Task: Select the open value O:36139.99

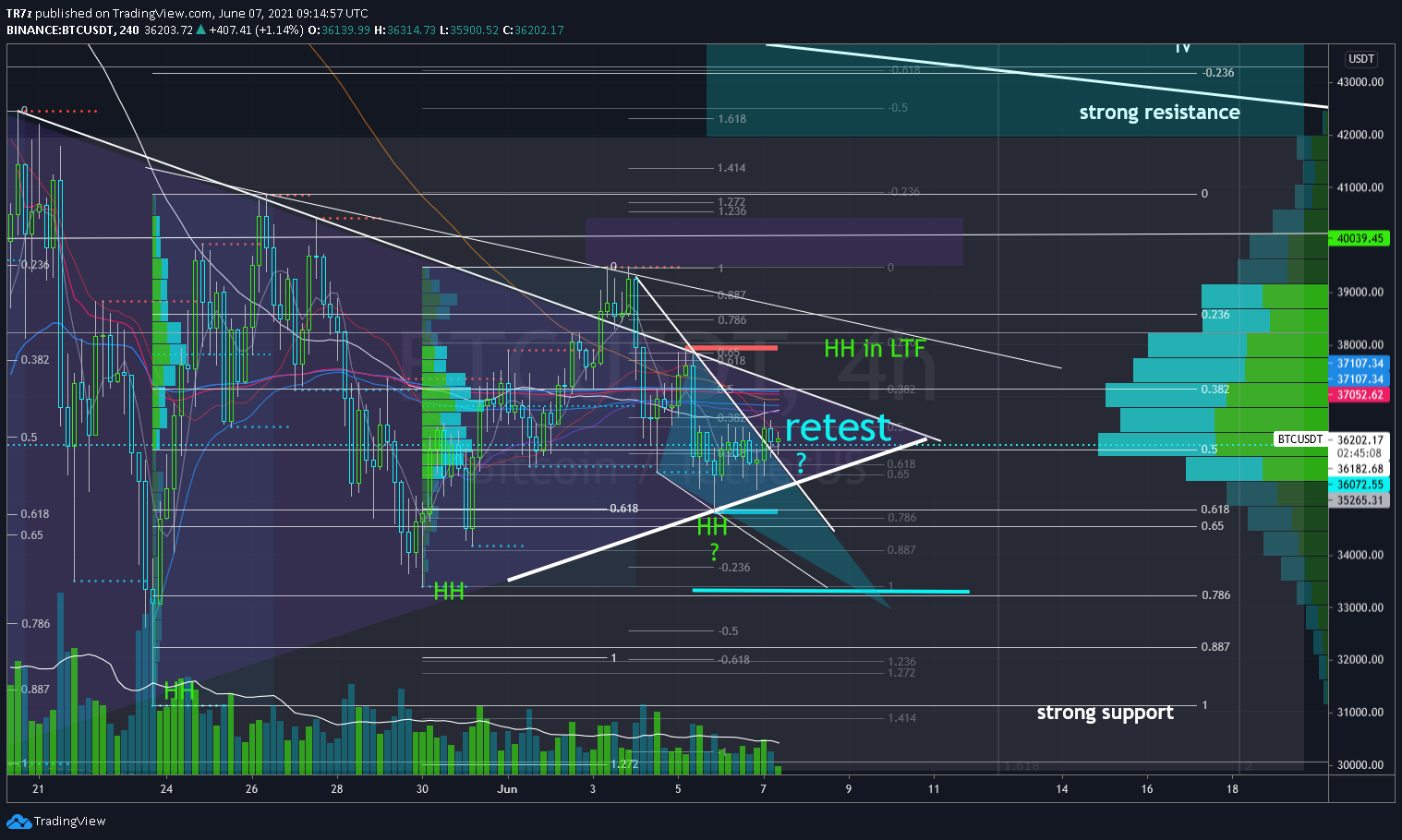Action: [339, 30]
